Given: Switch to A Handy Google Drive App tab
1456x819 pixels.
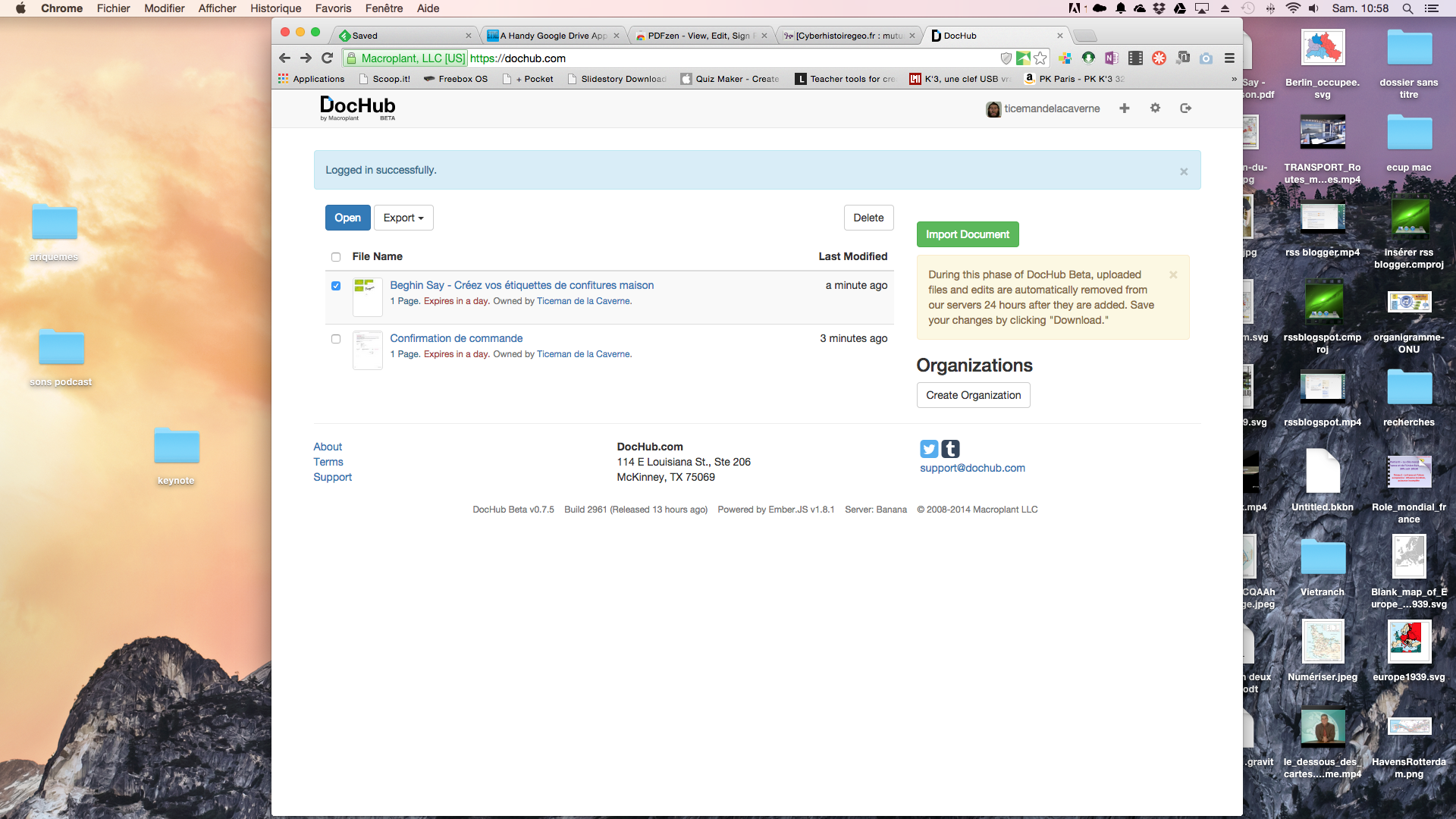Looking at the screenshot, I should pyautogui.click(x=553, y=36).
